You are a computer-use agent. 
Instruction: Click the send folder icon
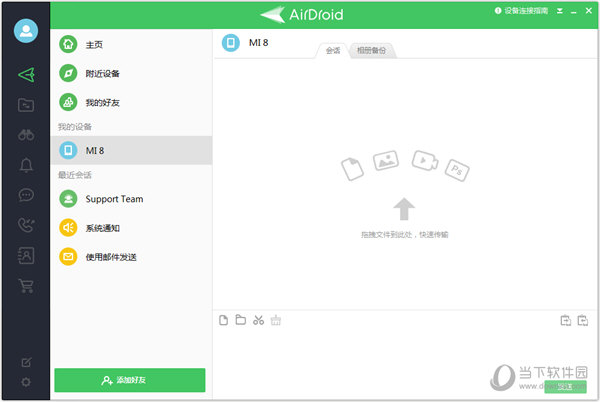click(x=241, y=320)
